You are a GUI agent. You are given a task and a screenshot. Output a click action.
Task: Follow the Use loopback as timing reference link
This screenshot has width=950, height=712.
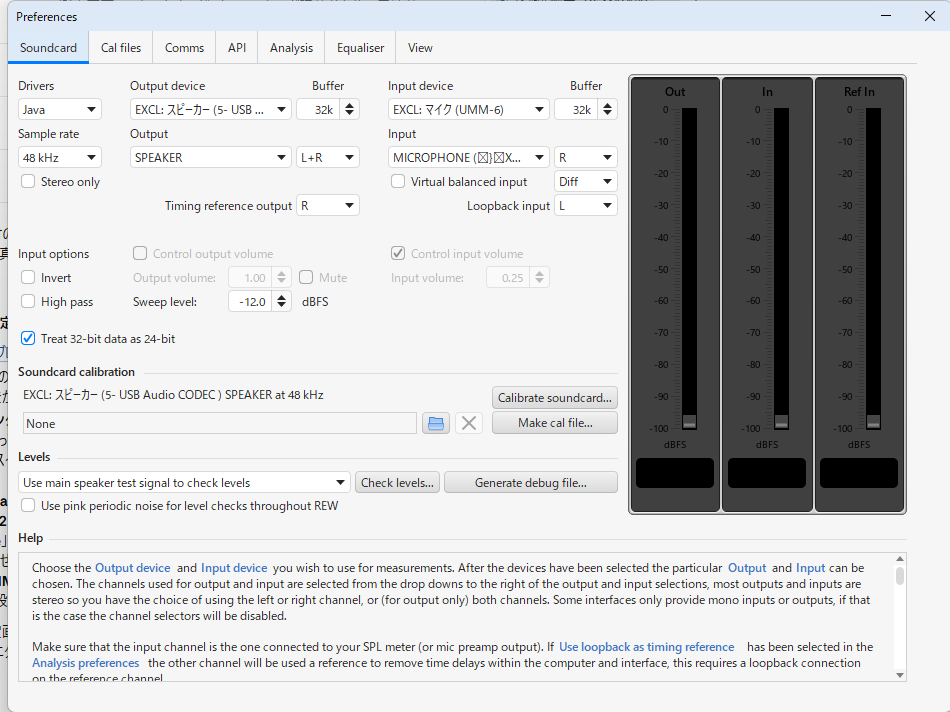pyautogui.click(x=646, y=647)
